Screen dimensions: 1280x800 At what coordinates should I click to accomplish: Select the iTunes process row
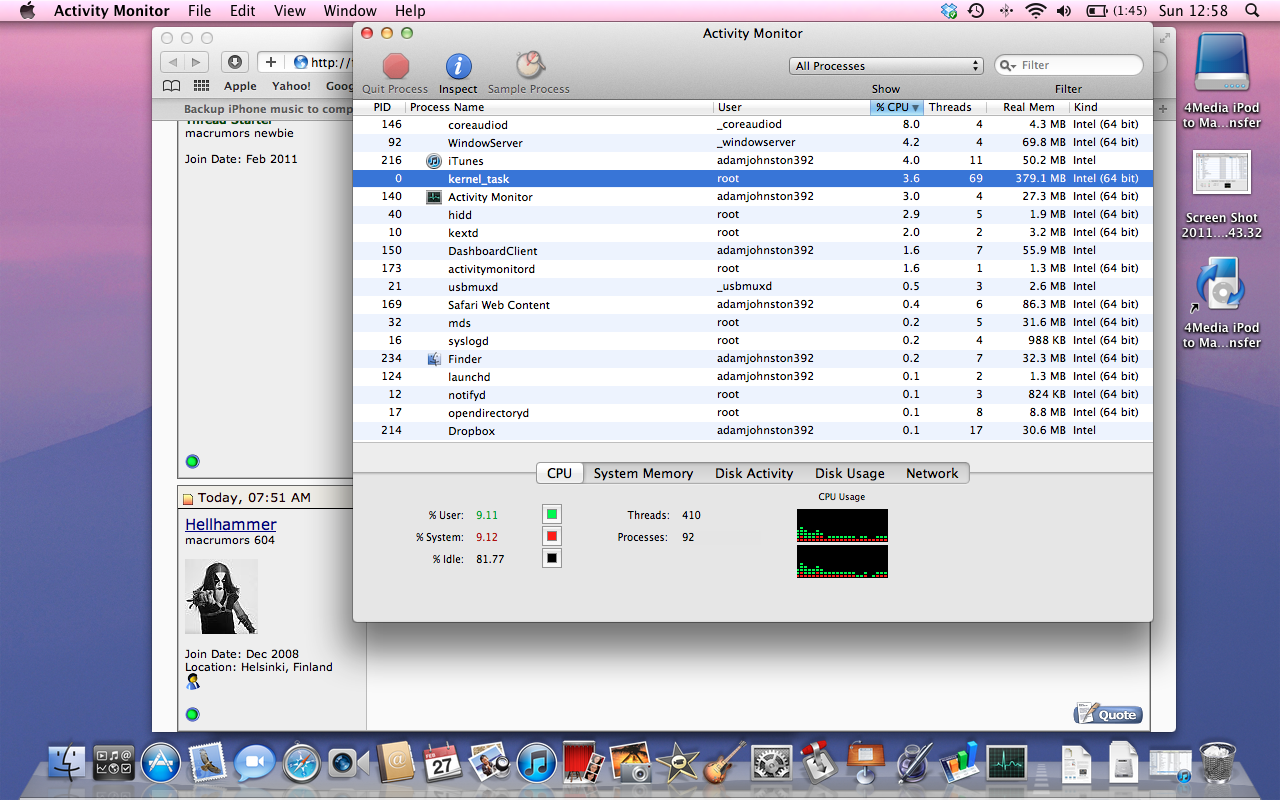753,160
